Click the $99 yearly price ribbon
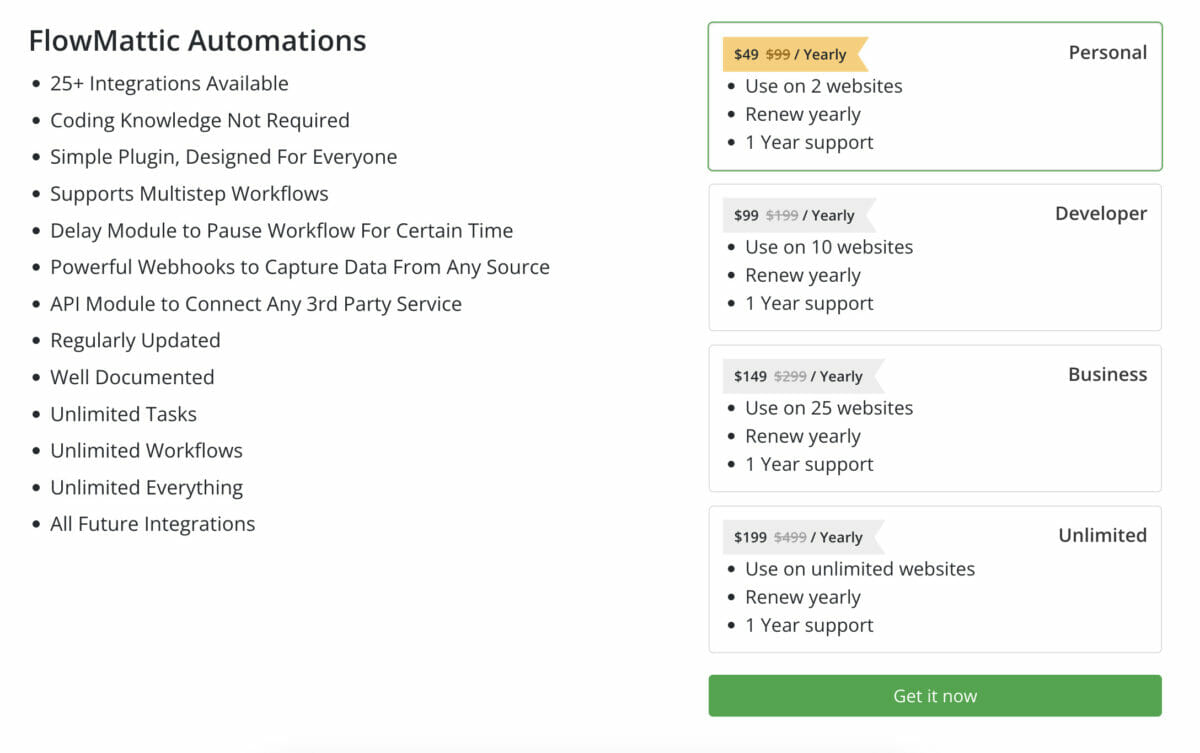This screenshot has width=1200, height=753. pos(793,216)
